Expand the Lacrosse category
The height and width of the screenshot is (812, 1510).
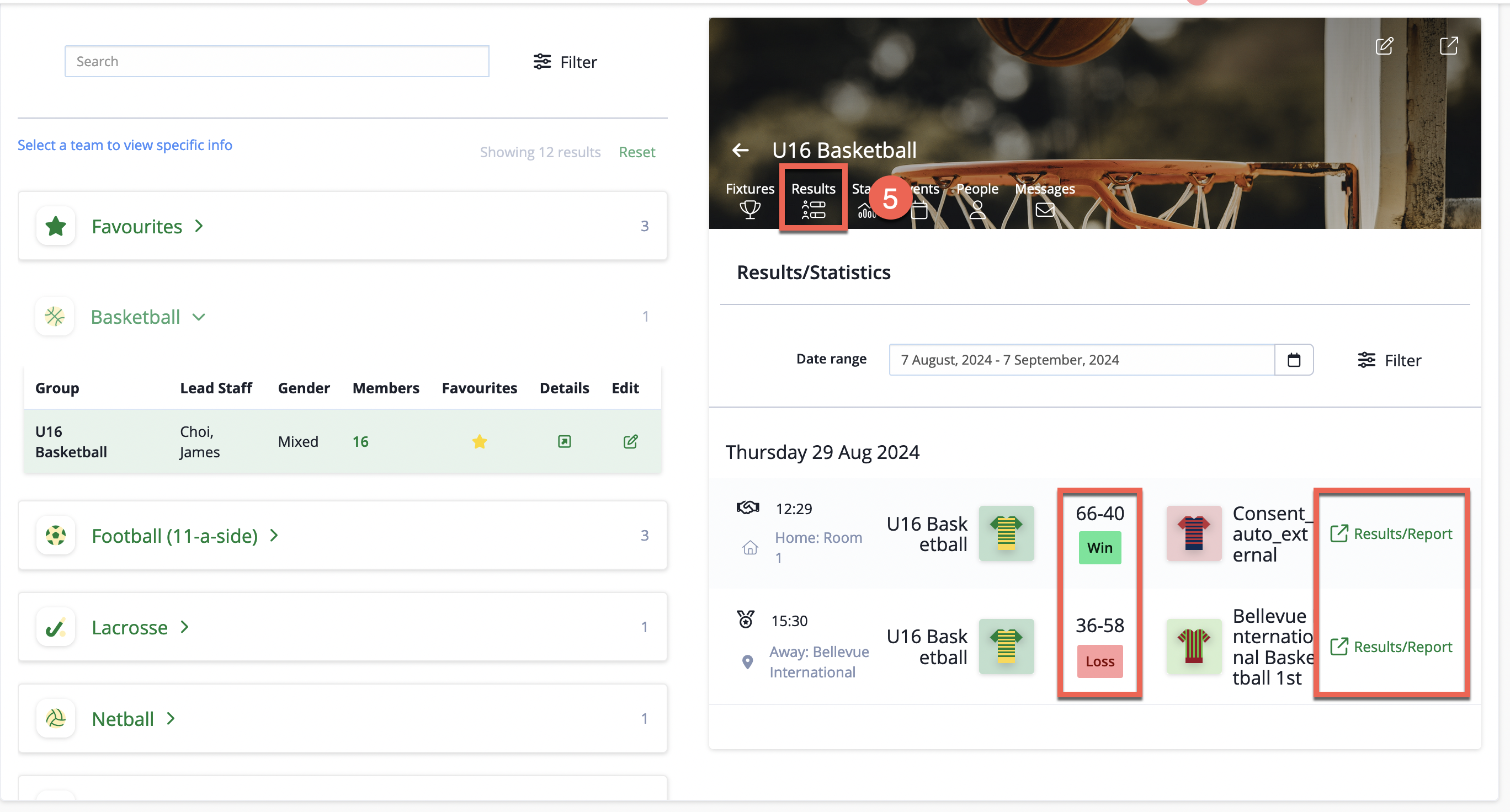[141, 627]
